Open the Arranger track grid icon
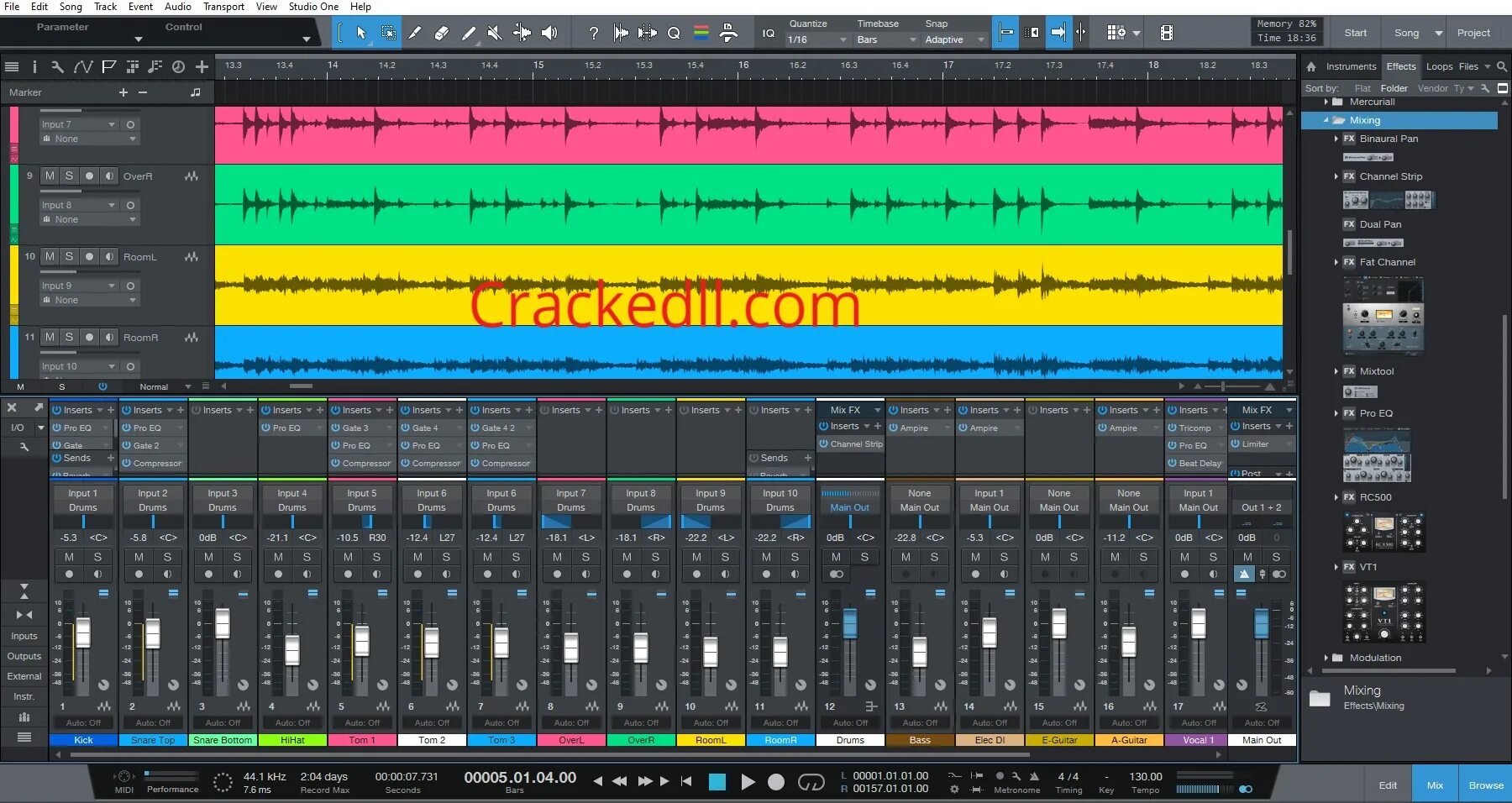The height and width of the screenshot is (803, 1512). [x=132, y=66]
